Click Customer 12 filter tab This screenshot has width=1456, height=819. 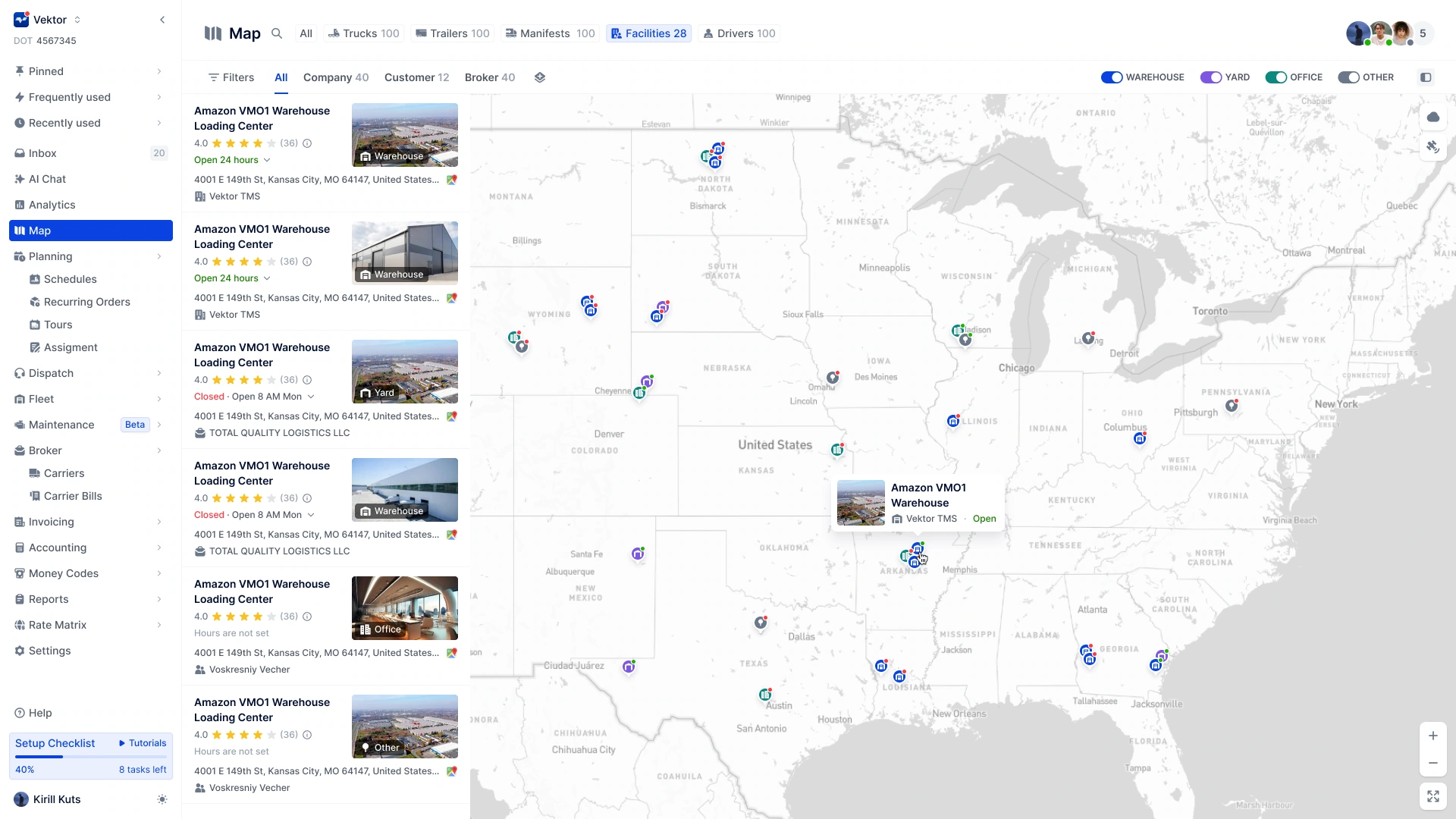(417, 77)
